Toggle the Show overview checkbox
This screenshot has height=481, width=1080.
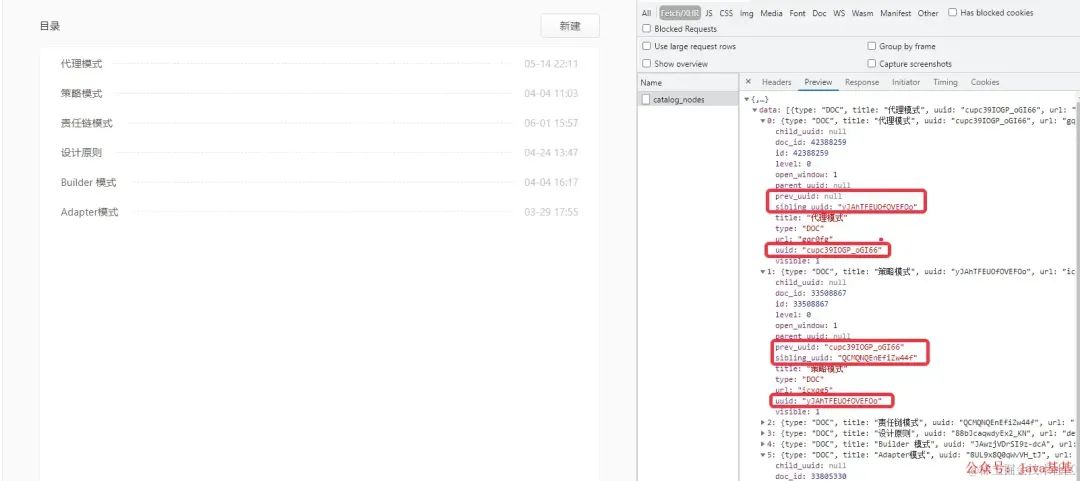point(646,63)
